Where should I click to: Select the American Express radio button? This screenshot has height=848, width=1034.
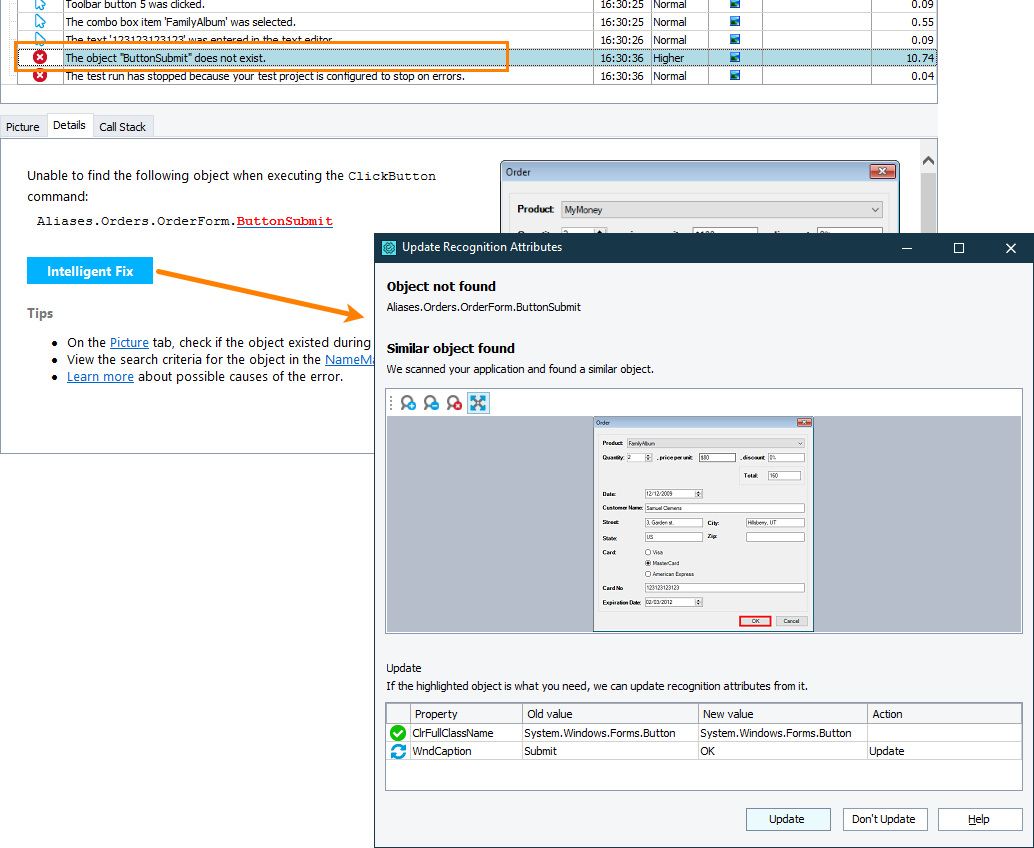click(648, 575)
